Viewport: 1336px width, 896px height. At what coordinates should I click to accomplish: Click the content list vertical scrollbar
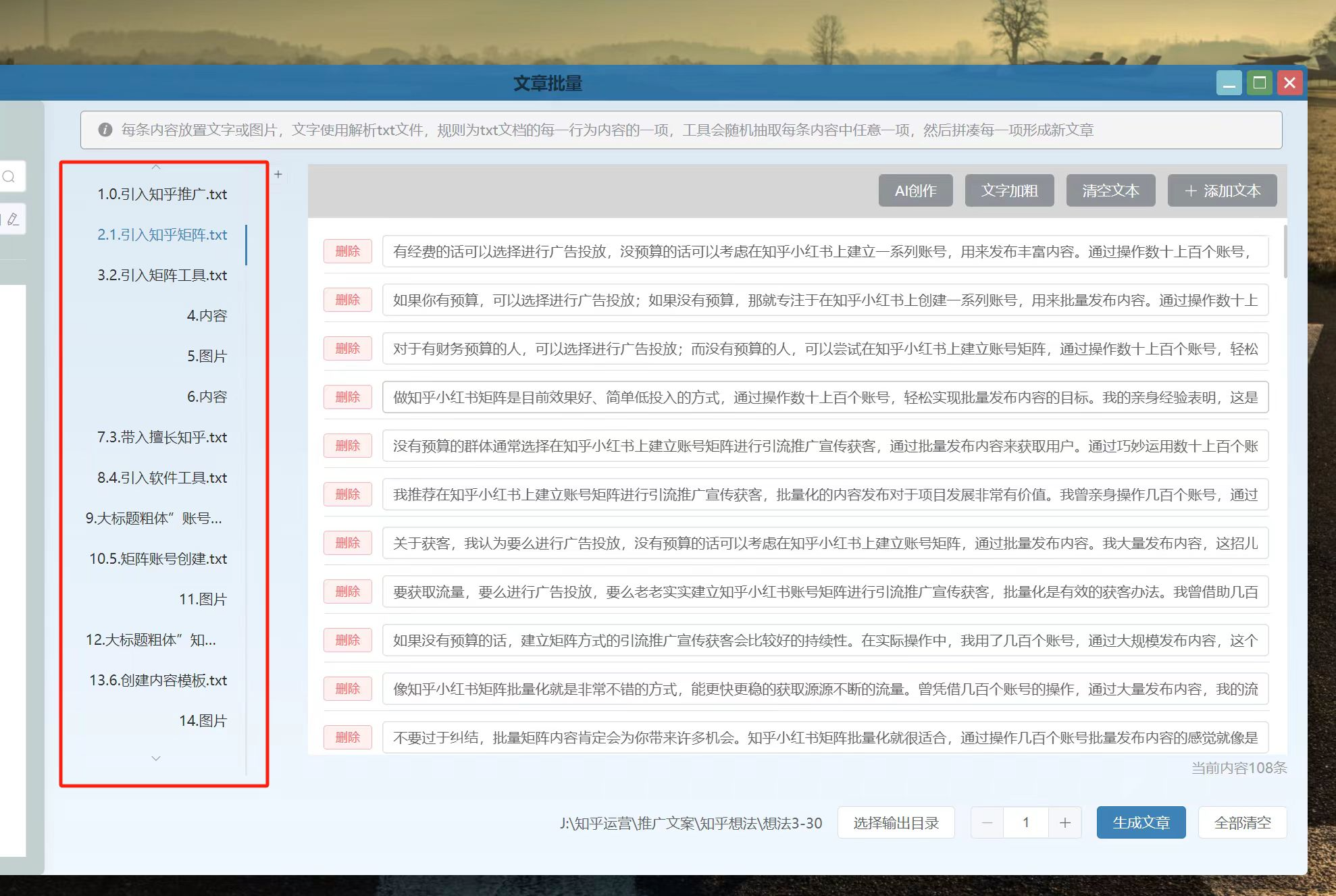[1284, 251]
